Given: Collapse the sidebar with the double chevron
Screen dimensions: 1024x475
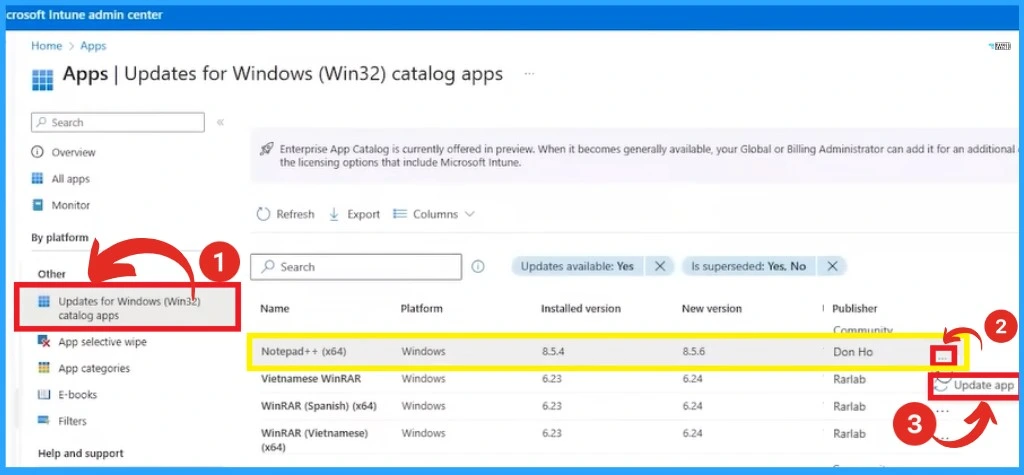Looking at the screenshot, I should click(x=221, y=122).
